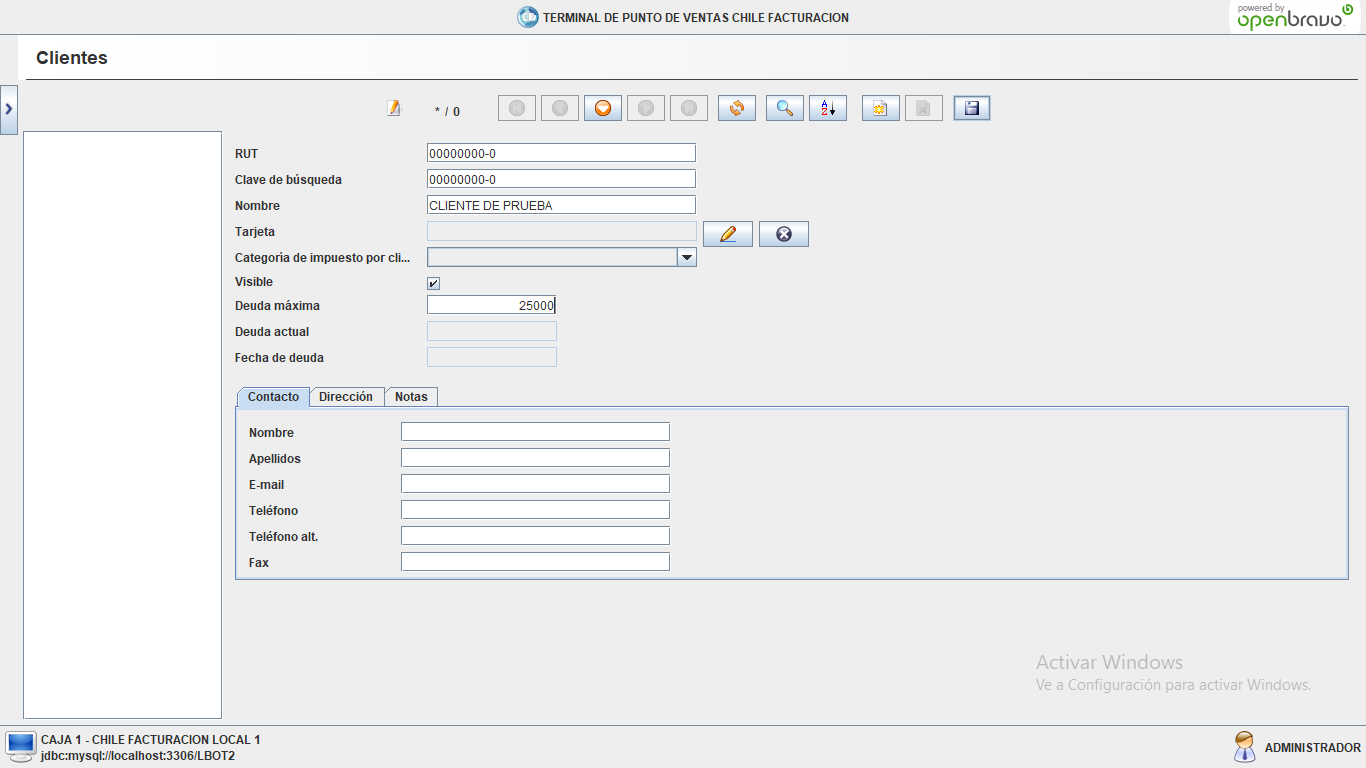Click the empty client list panel
The image size is (1366, 768).
122,424
